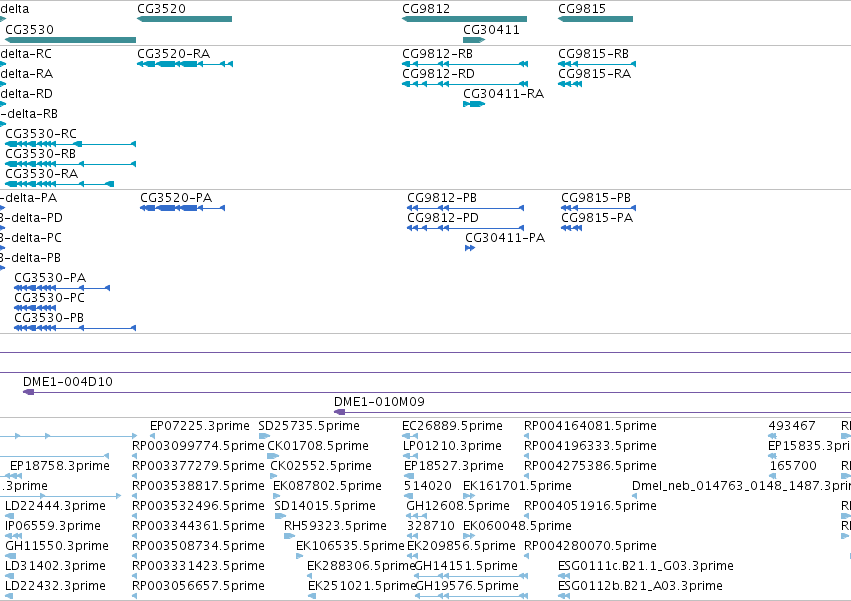Image resolution: width=851 pixels, height=601 pixels.
Task: Click the RP004196333.5prime label
Action: [590, 446]
